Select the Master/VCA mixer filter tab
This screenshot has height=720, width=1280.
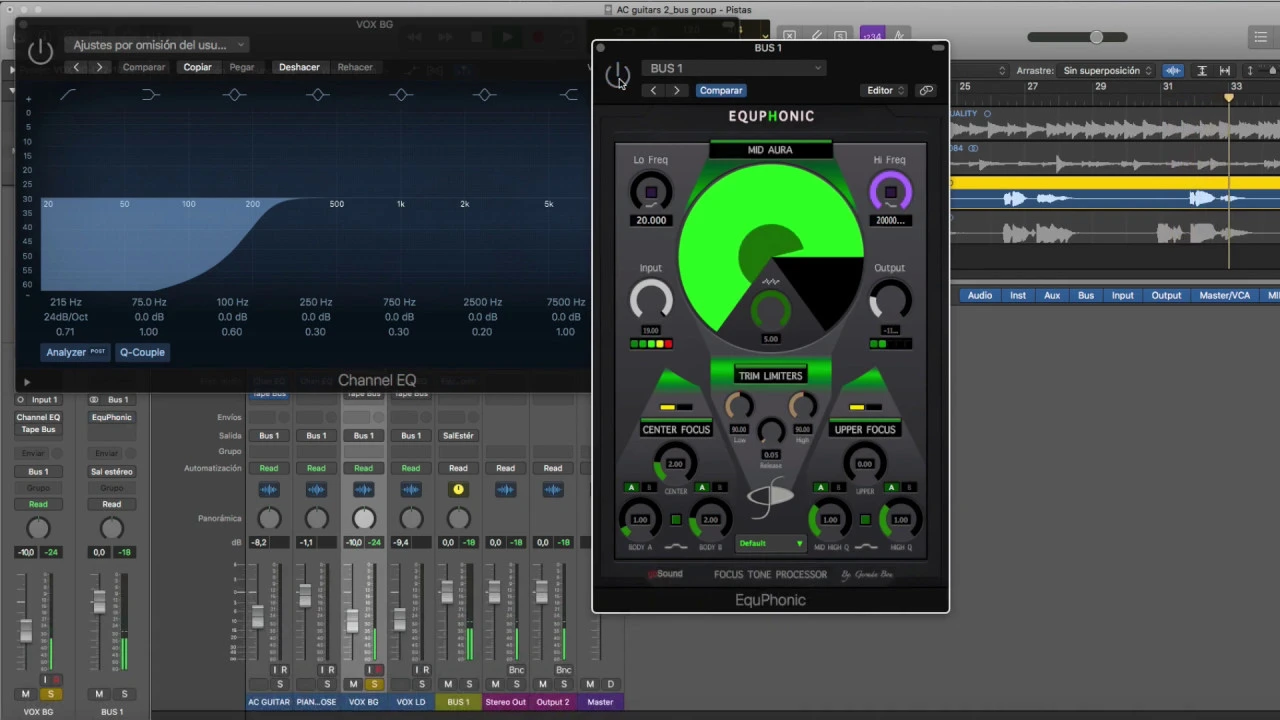pyautogui.click(x=1225, y=296)
